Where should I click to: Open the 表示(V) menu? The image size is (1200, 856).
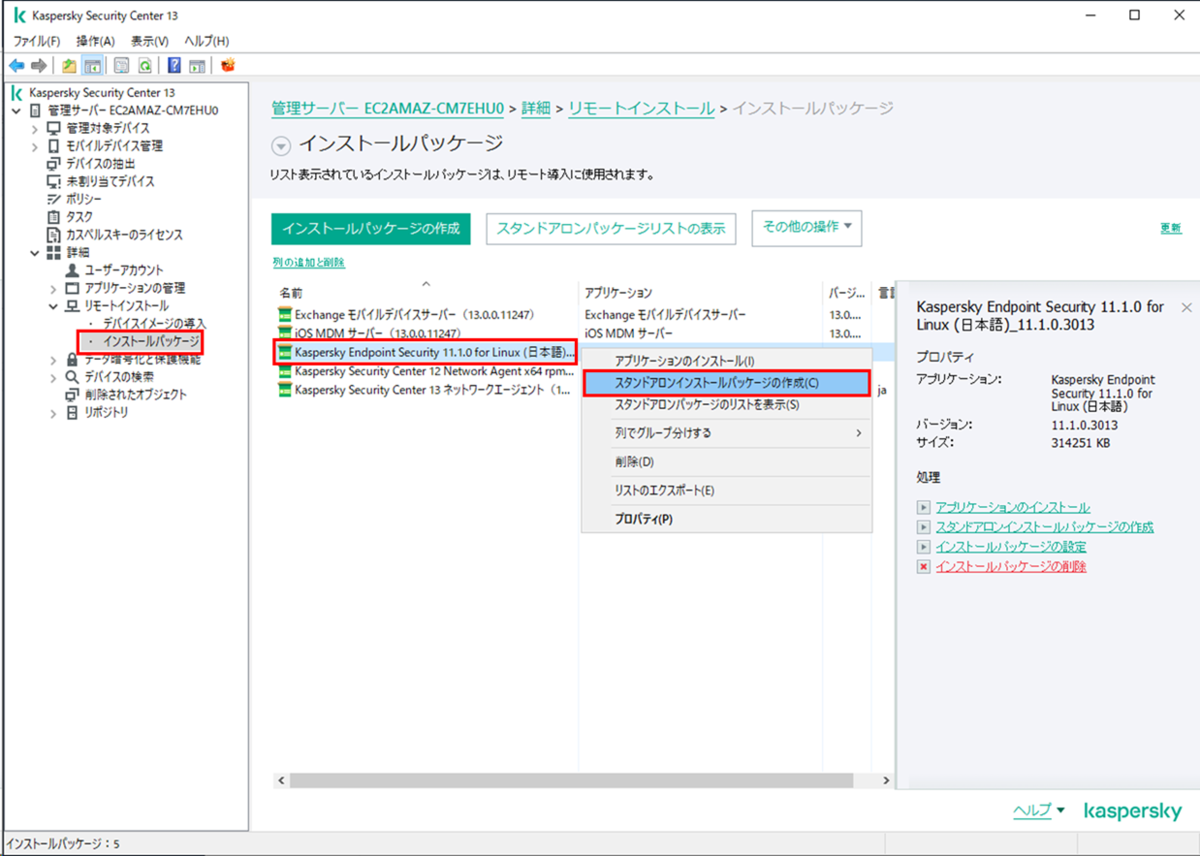(150, 41)
